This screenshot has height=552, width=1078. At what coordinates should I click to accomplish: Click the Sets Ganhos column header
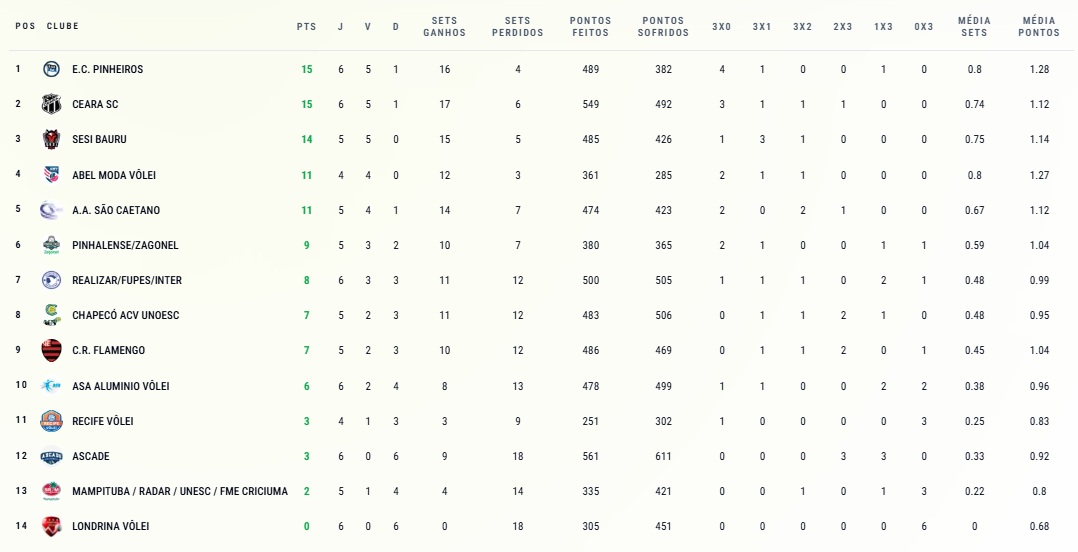(x=444, y=26)
